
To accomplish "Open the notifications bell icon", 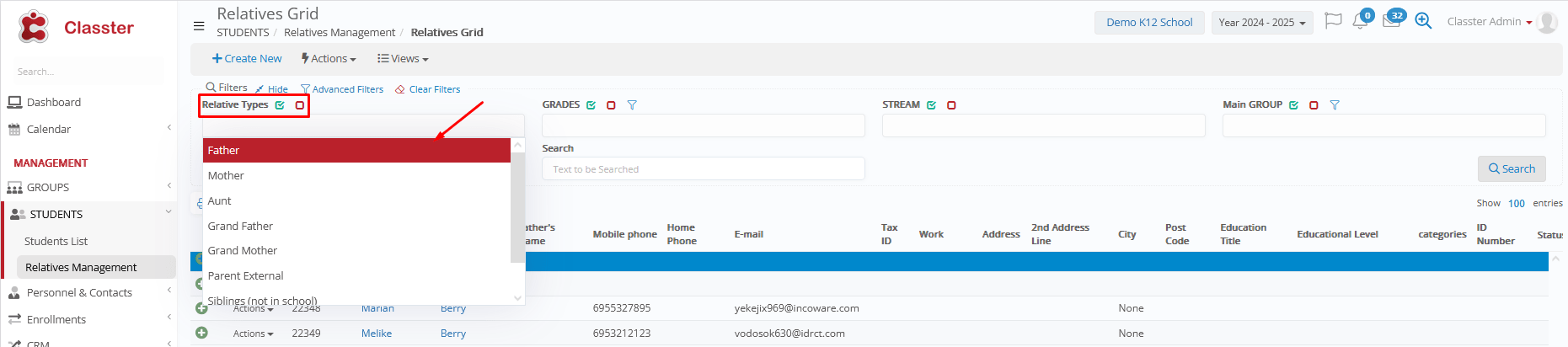I will pos(1359,22).
